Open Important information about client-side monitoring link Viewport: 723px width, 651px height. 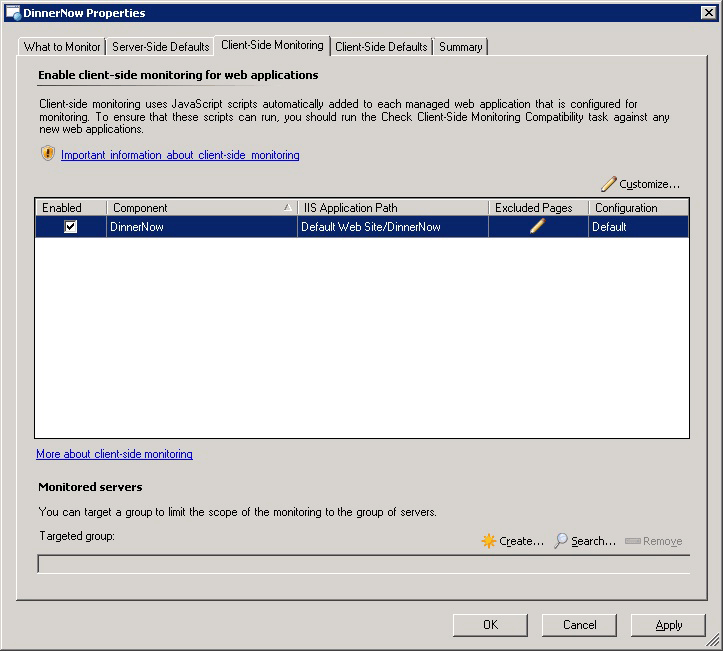pos(180,155)
